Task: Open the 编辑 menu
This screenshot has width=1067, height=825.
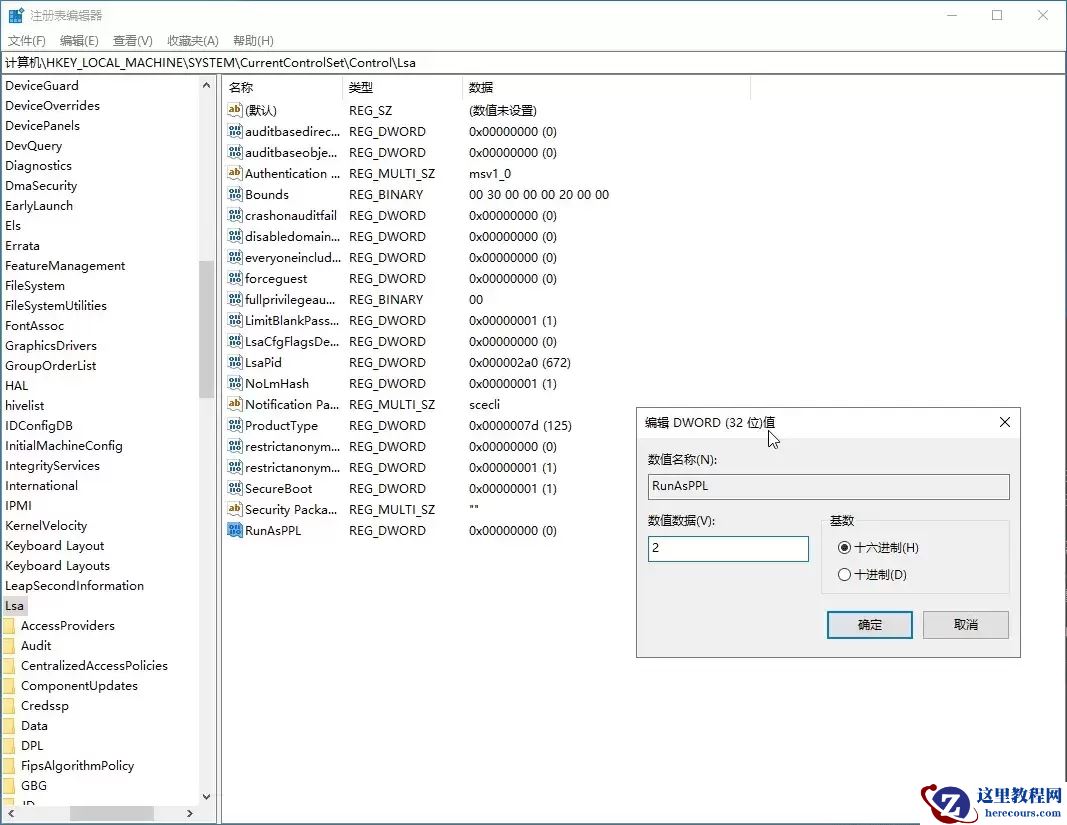Action: 80,40
